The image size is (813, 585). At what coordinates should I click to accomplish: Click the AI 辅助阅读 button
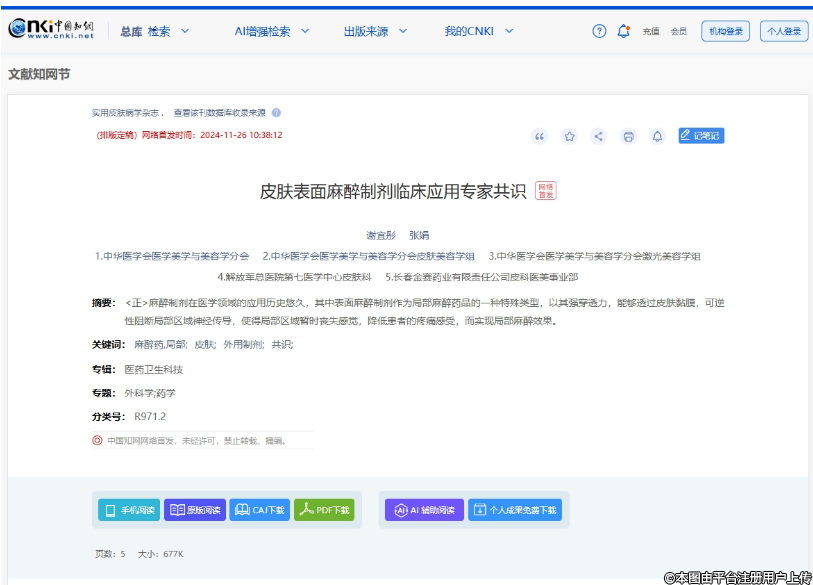click(x=424, y=510)
